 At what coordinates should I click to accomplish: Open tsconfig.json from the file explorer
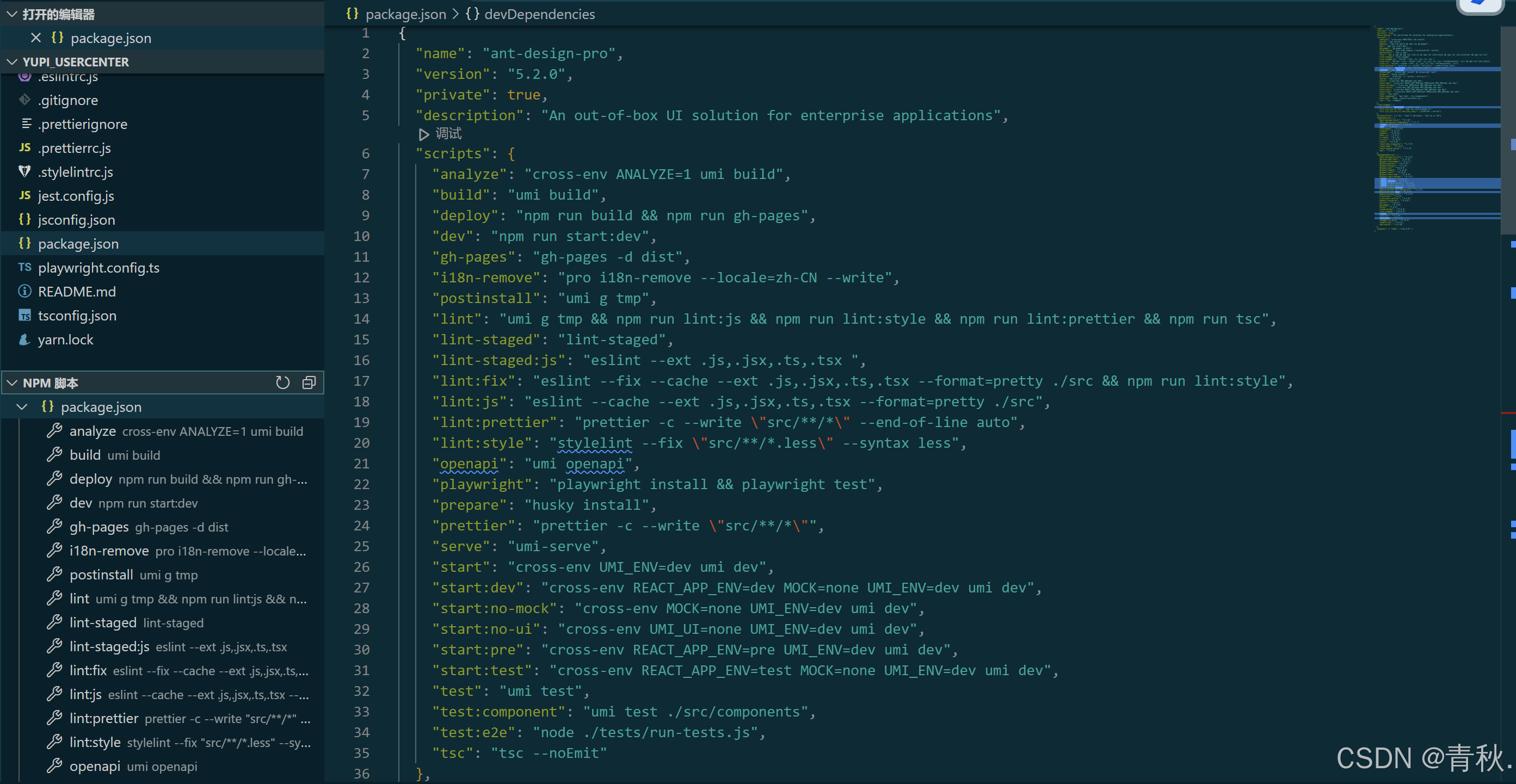click(77, 316)
